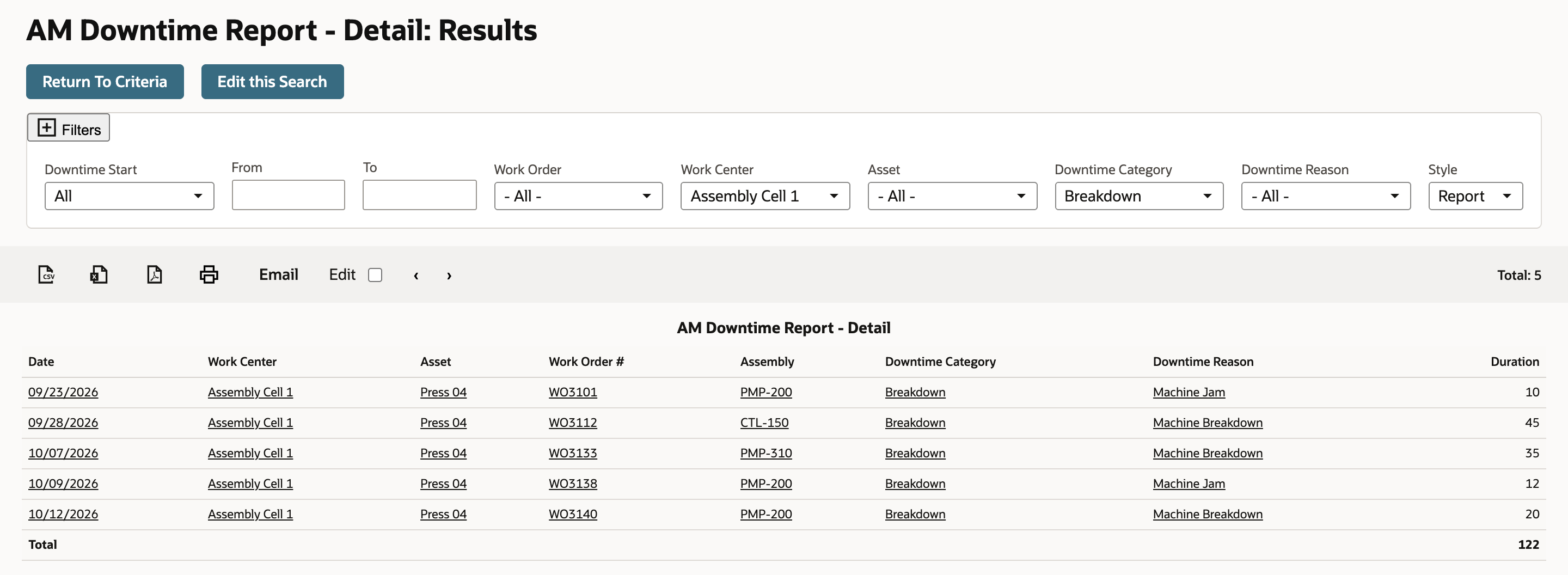Open the 09/28/2026 date link

(x=63, y=423)
